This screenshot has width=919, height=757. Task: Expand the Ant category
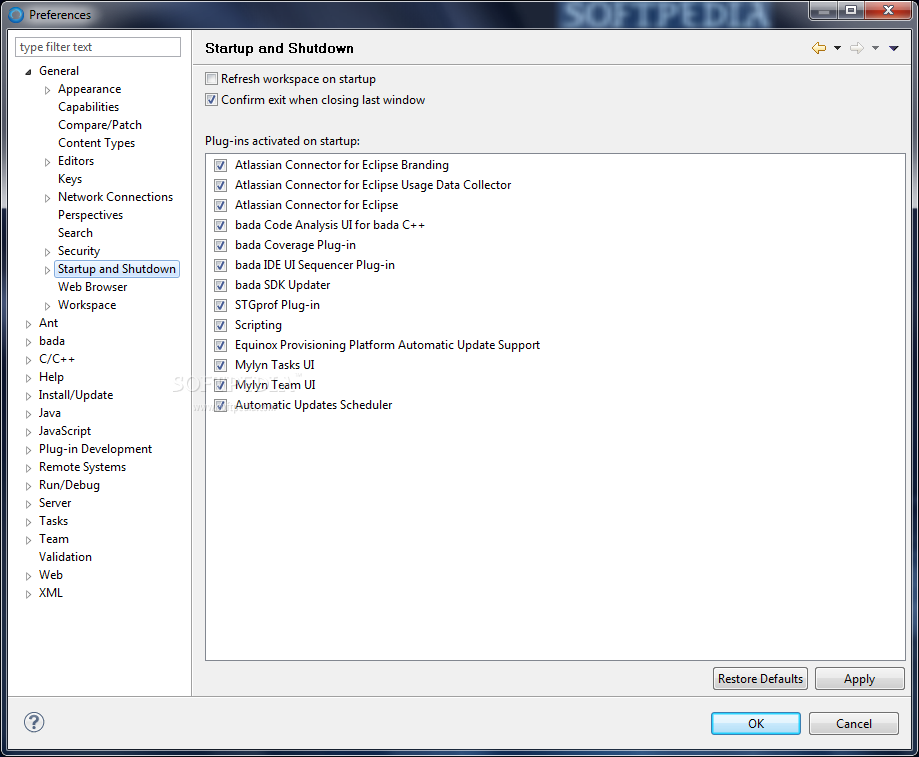coord(28,324)
